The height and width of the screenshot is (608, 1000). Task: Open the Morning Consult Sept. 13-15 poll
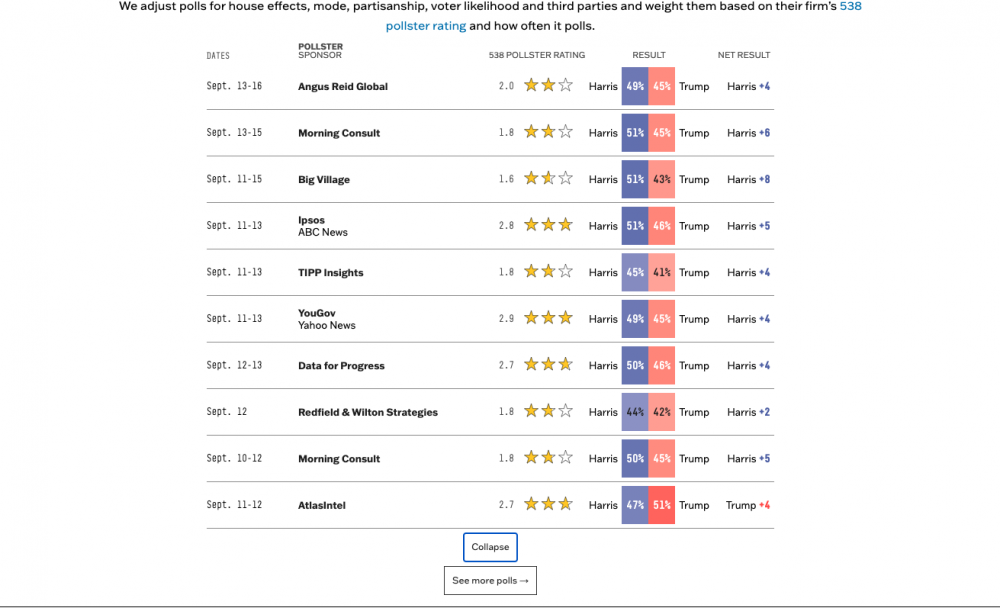[x=339, y=133]
